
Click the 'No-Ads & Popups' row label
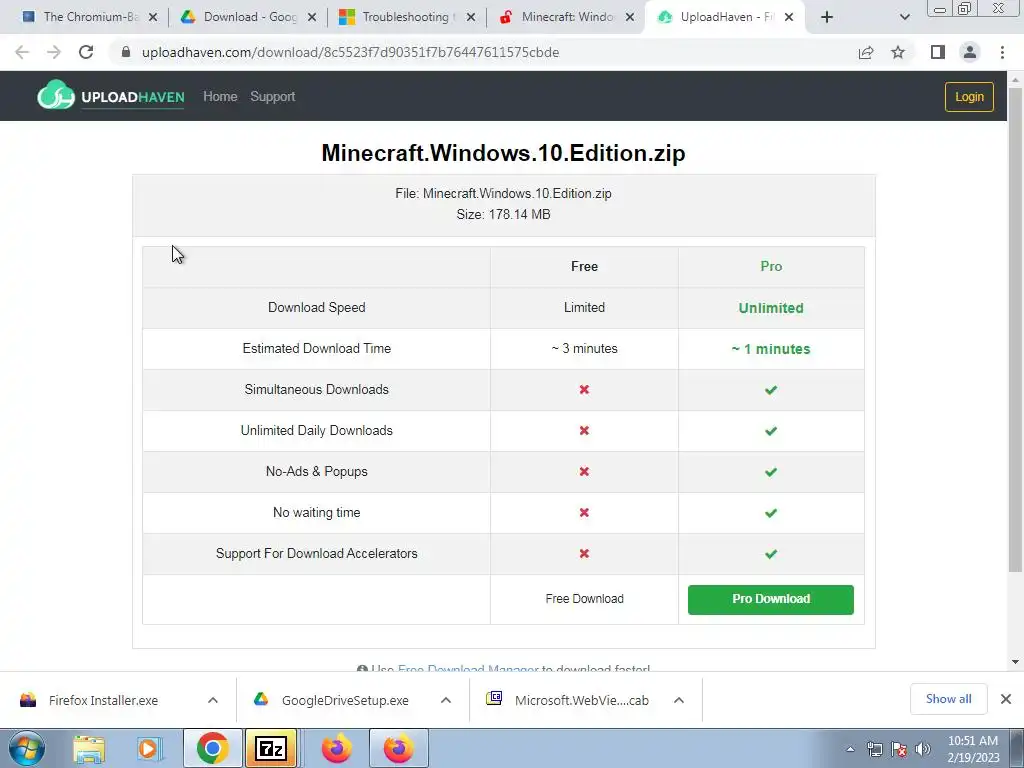tap(317, 472)
